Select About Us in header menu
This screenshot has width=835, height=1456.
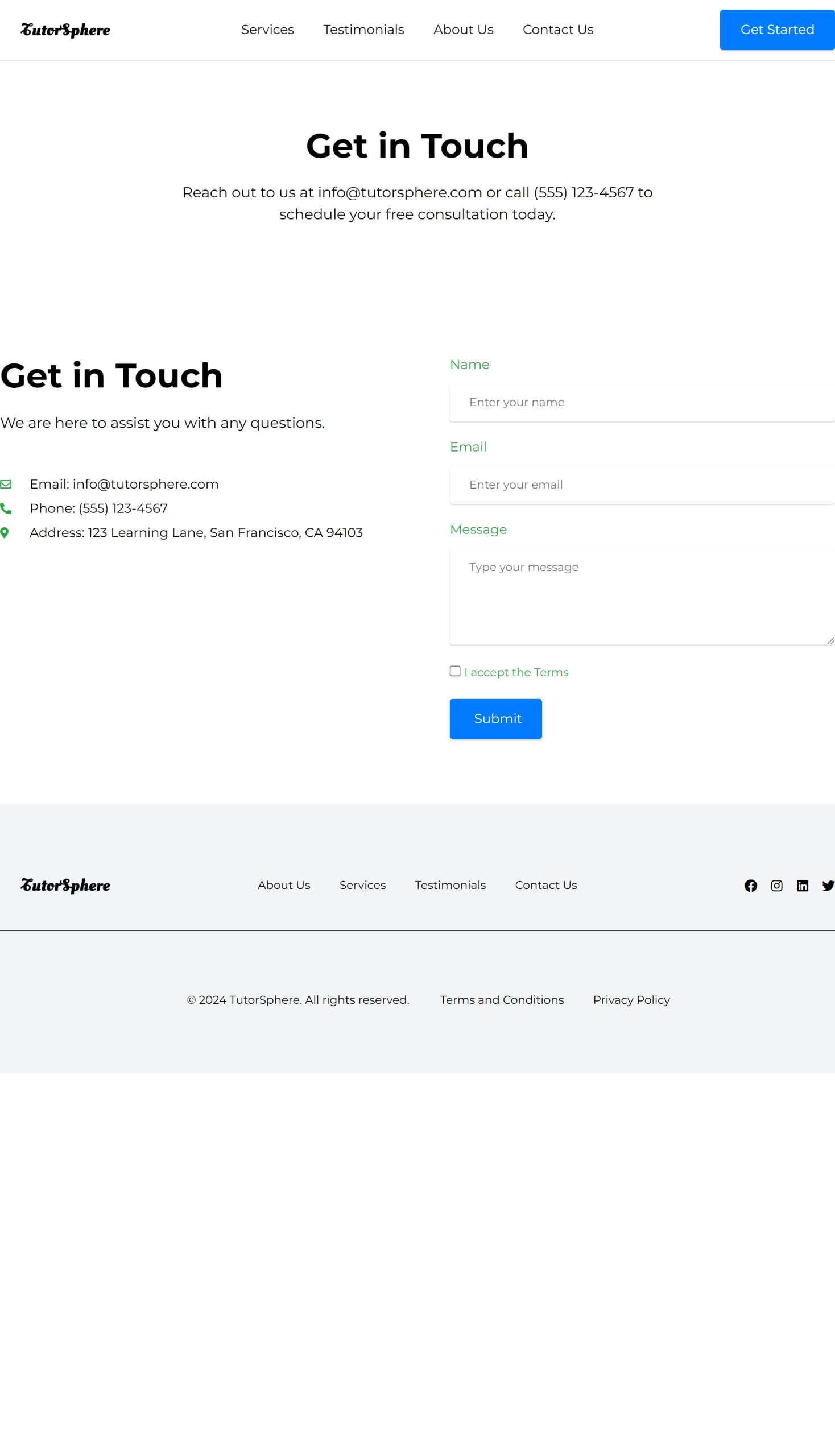463,30
